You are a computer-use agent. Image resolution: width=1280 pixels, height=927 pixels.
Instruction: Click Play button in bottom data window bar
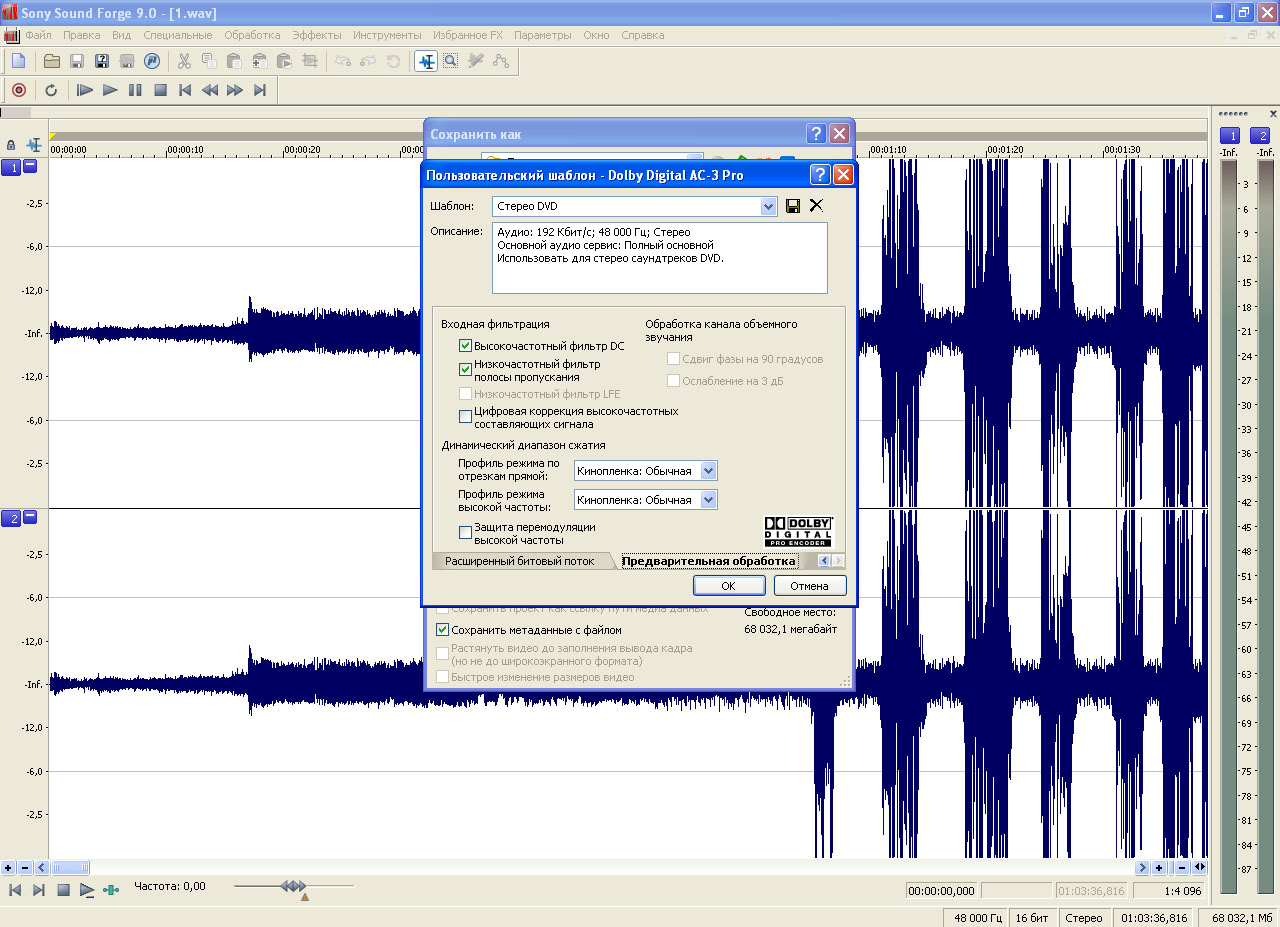click(x=87, y=889)
